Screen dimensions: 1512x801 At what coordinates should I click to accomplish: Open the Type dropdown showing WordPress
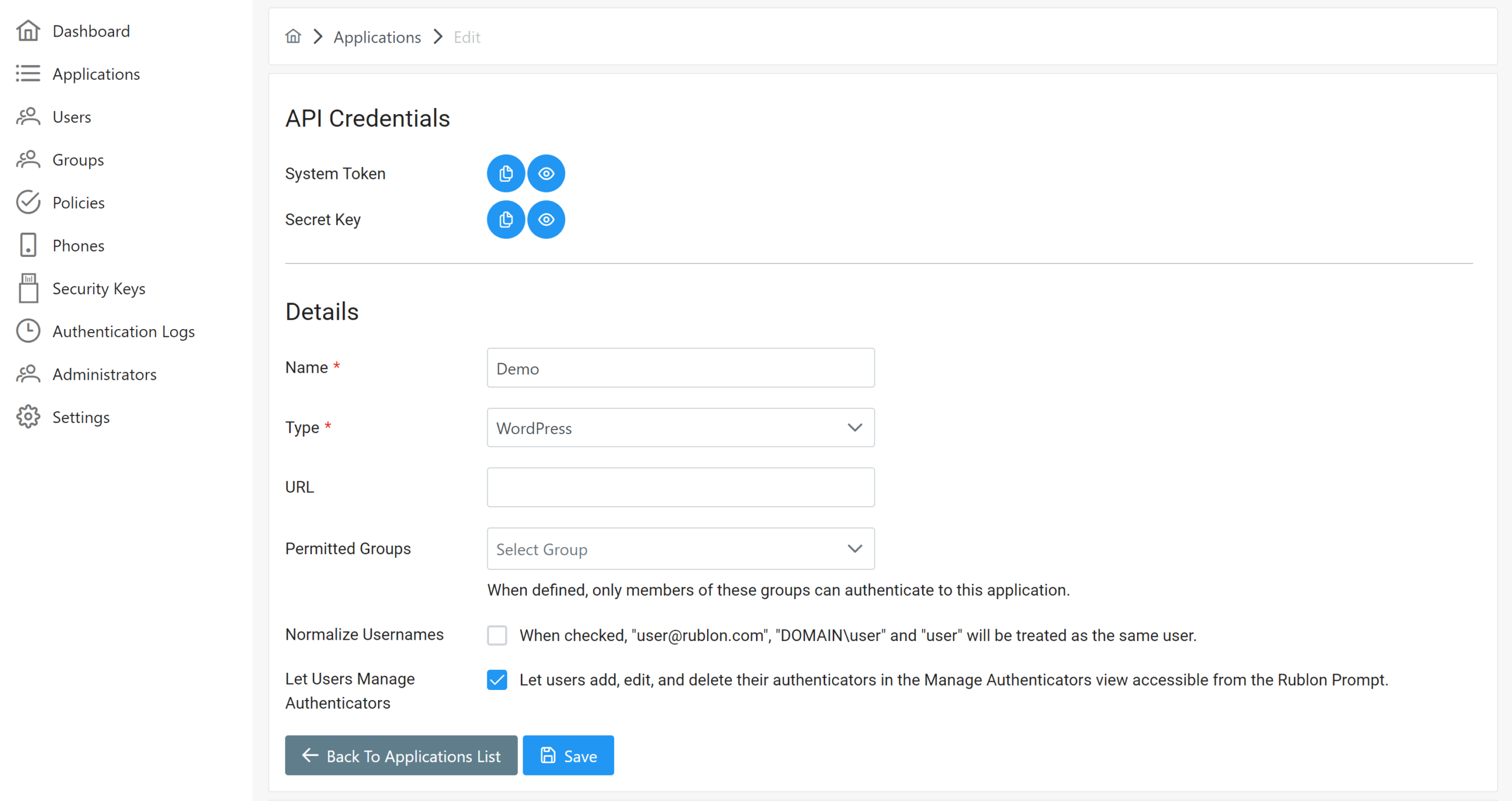pyautogui.click(x=680, y=428)
